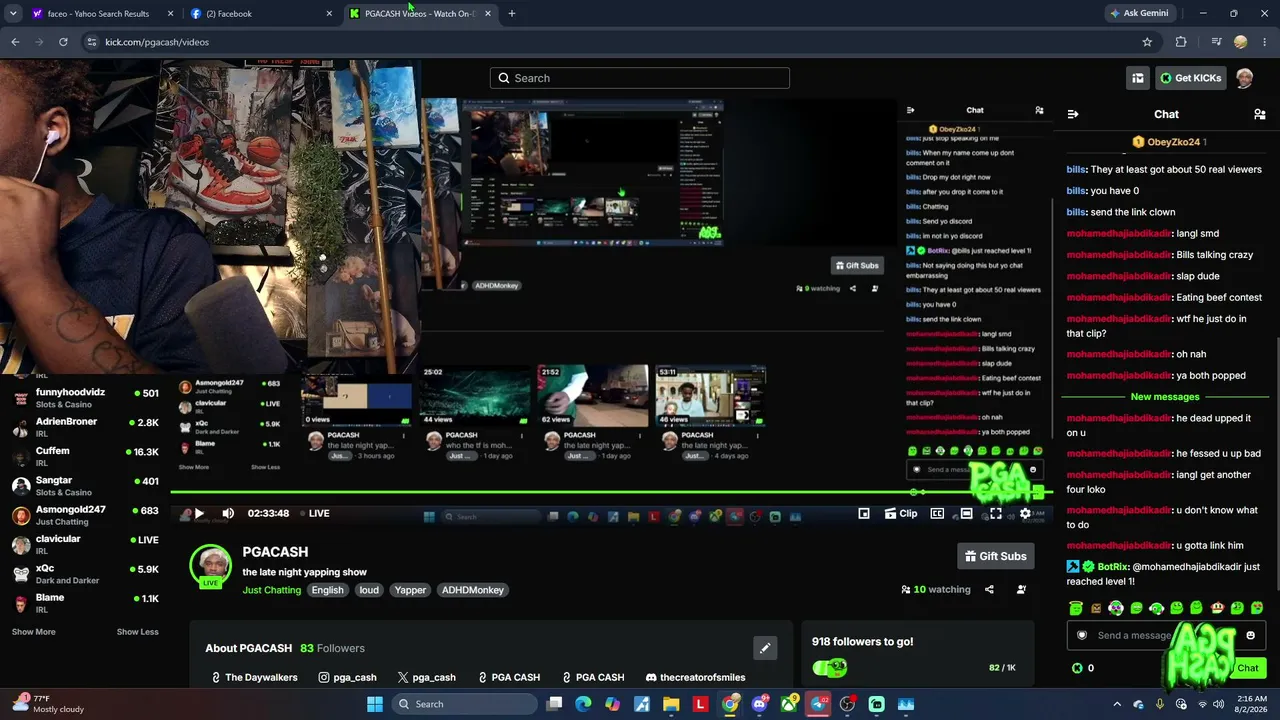Create a Clip of the stream
The height and width of the screenshot is (720, 1280).
[901, 513]
